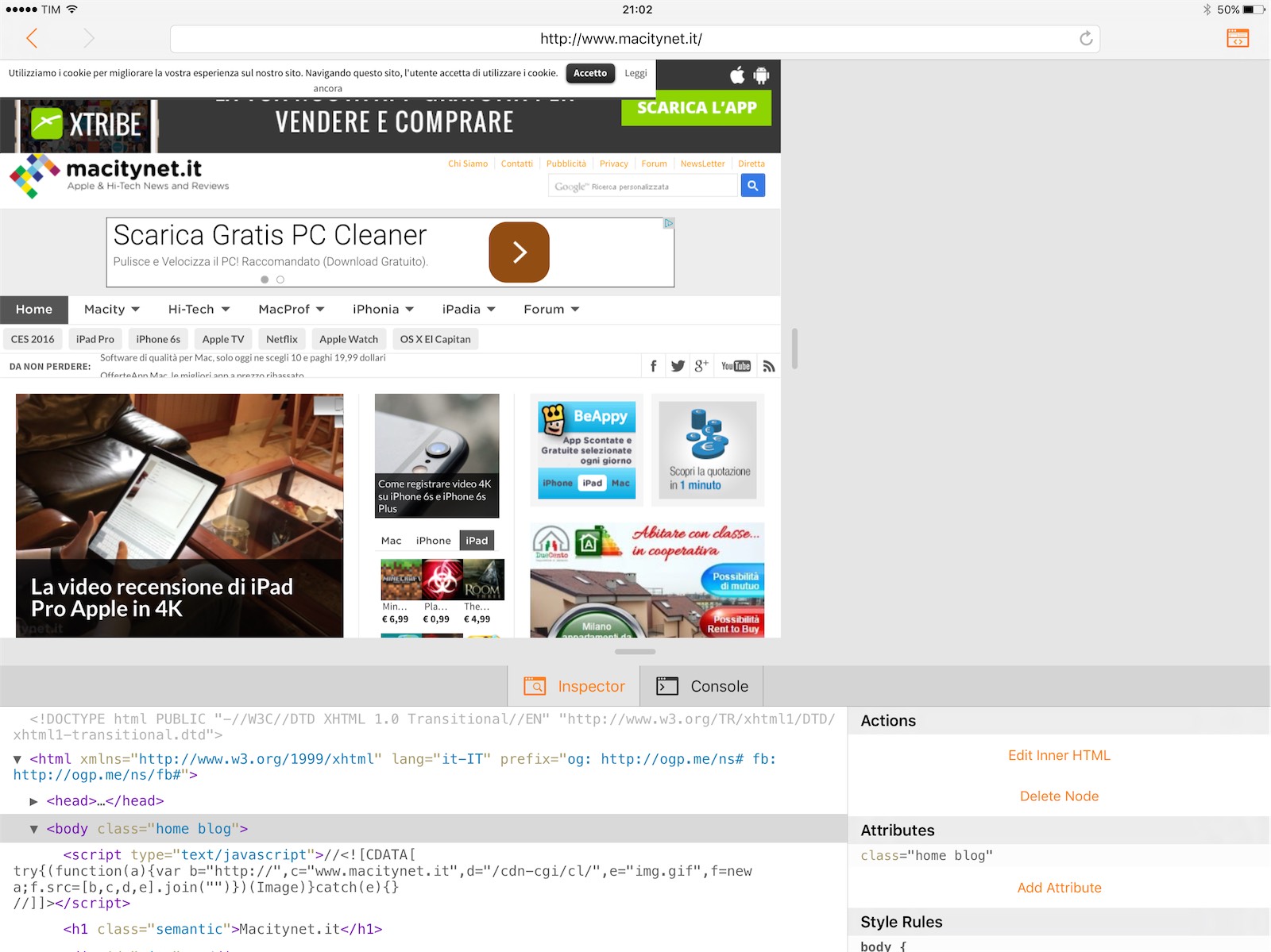Open the Pubblicità link
The width and height of the screenshot is (1271, 952).
tap(566, 164)
